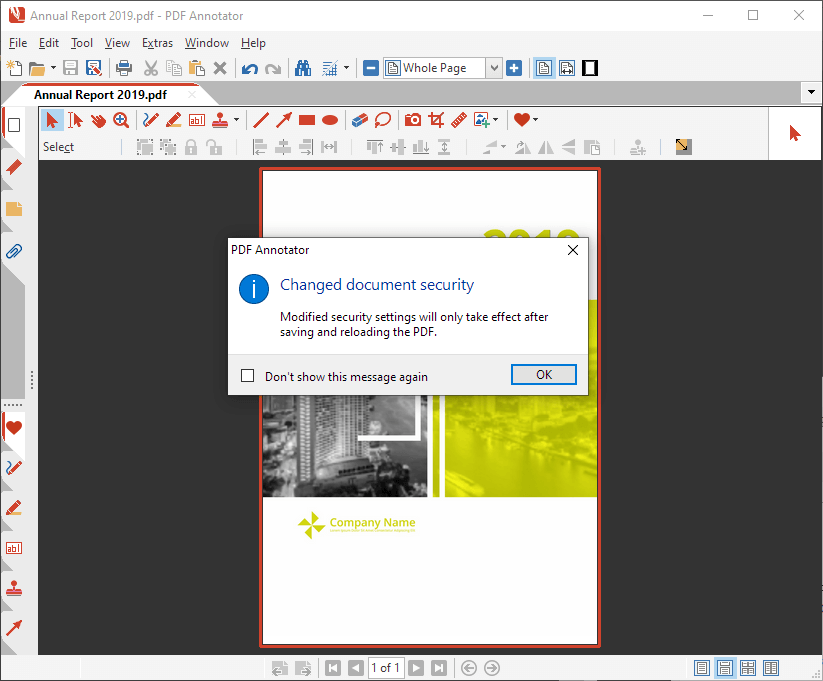Tick Don't show this message again
The height and width of the screenshot is (681, 823).
click(x=247, y=376)
